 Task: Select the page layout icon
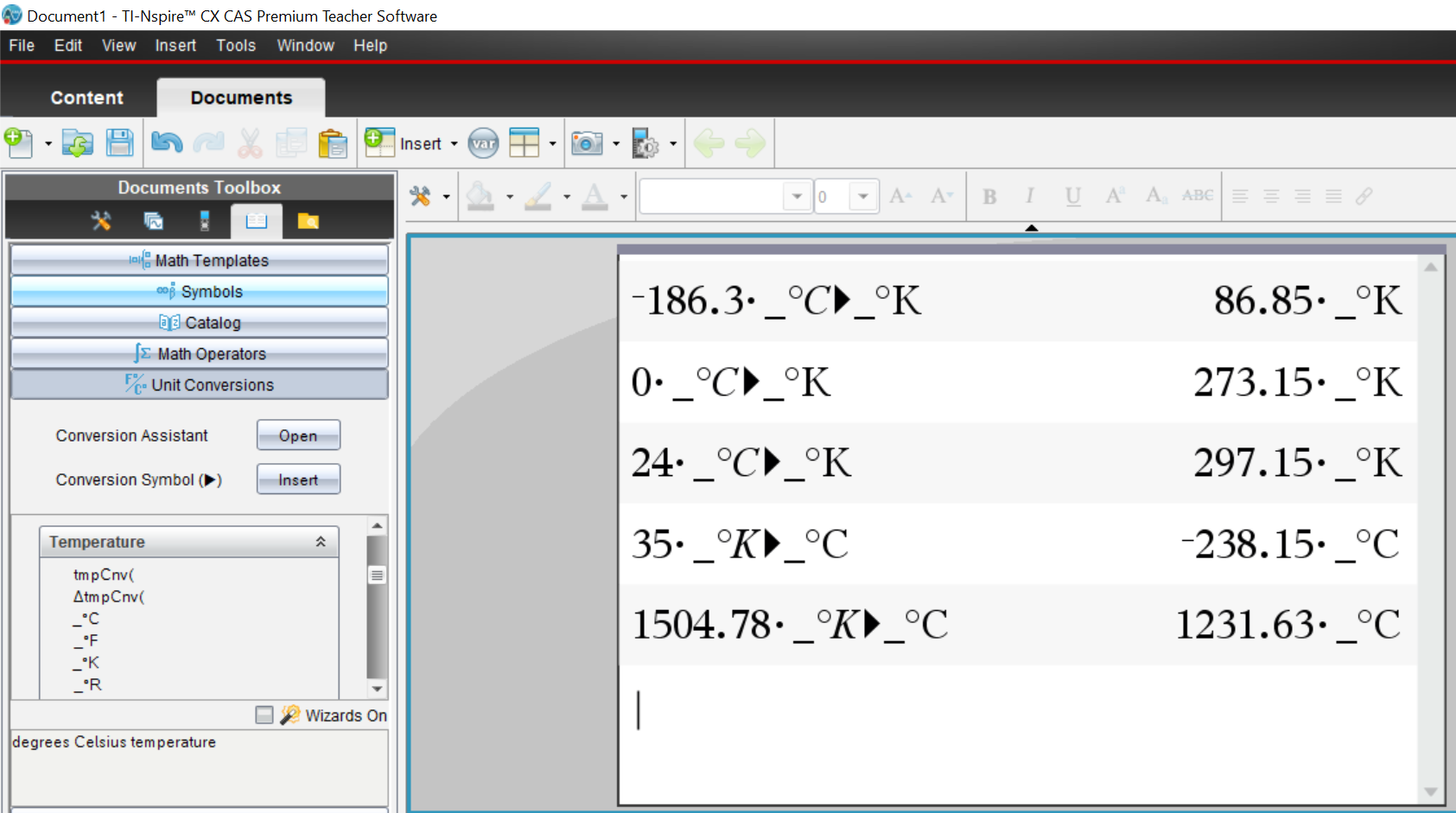525,143
